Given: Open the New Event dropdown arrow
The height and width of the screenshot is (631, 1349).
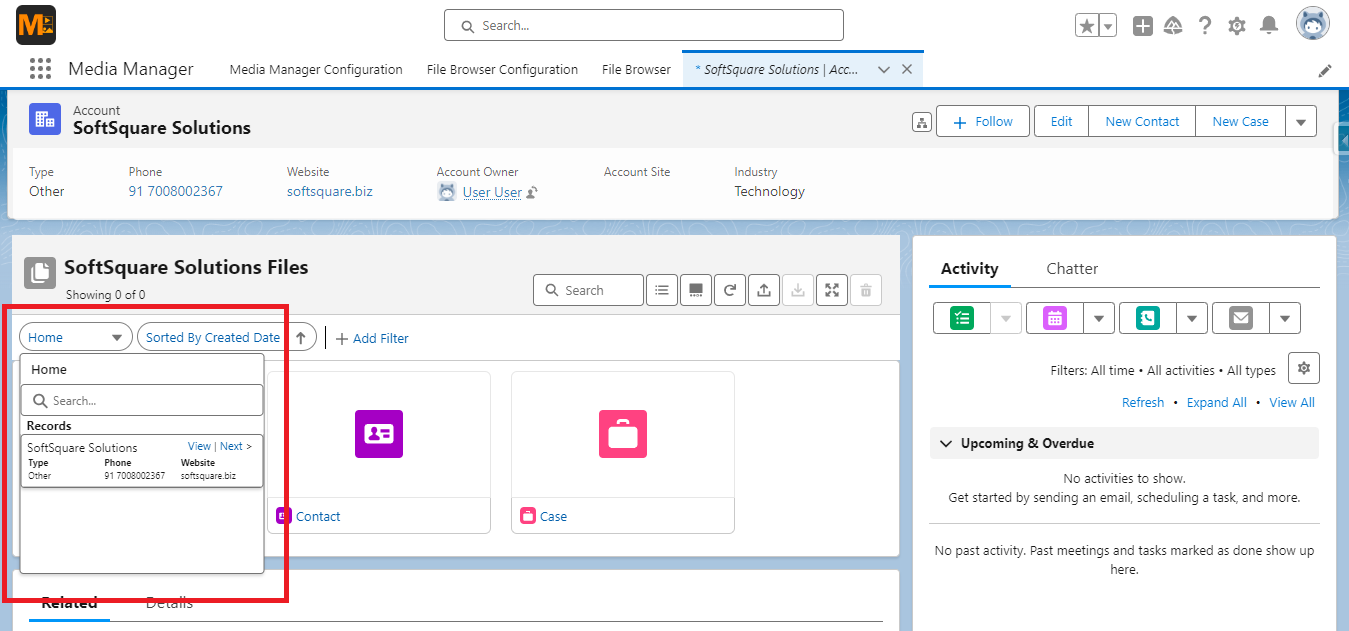Looking at the screenshot, I should tap(1099, 318).
